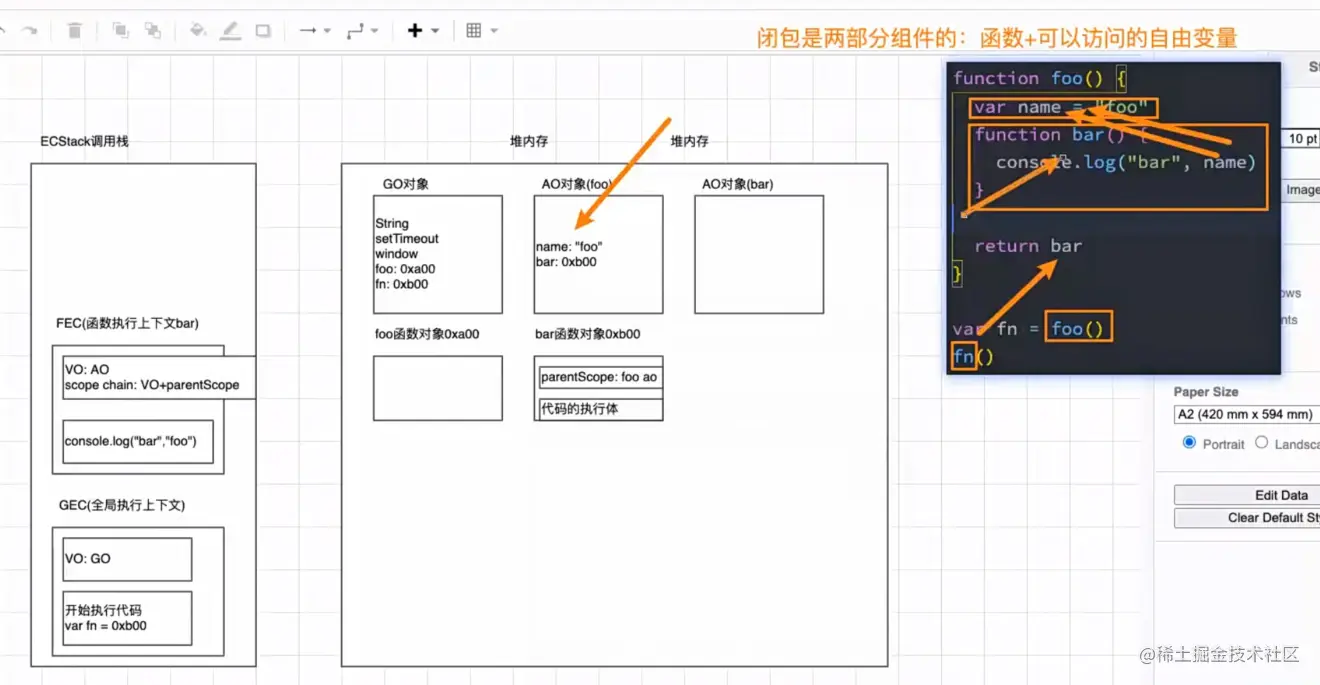
Task: Click the Clear Default Style button
Action: coord(1247,518)
